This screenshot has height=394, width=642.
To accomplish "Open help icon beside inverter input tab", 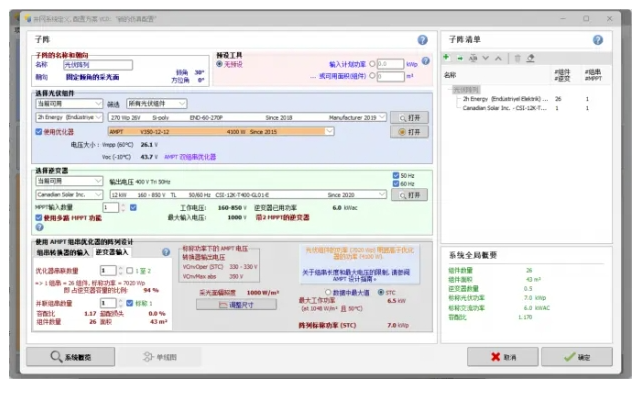I will pos(166,252).
